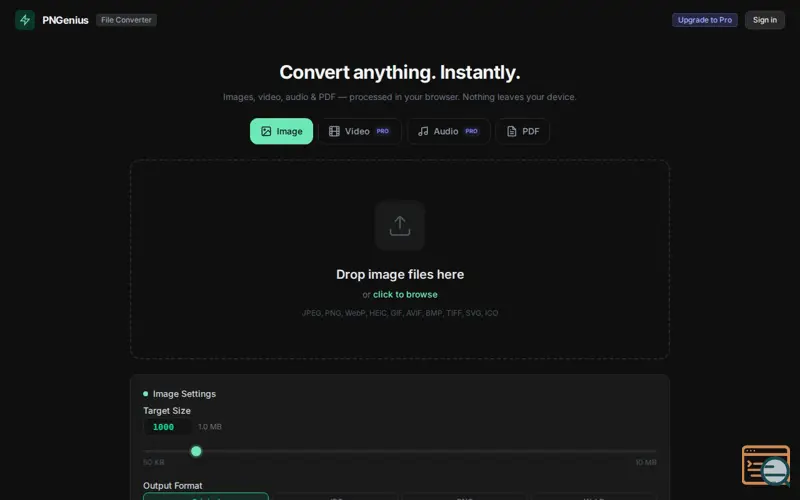The image size is (800, 500).
Task: Click the Target Size 1000 input field
Action: [168, 427]
